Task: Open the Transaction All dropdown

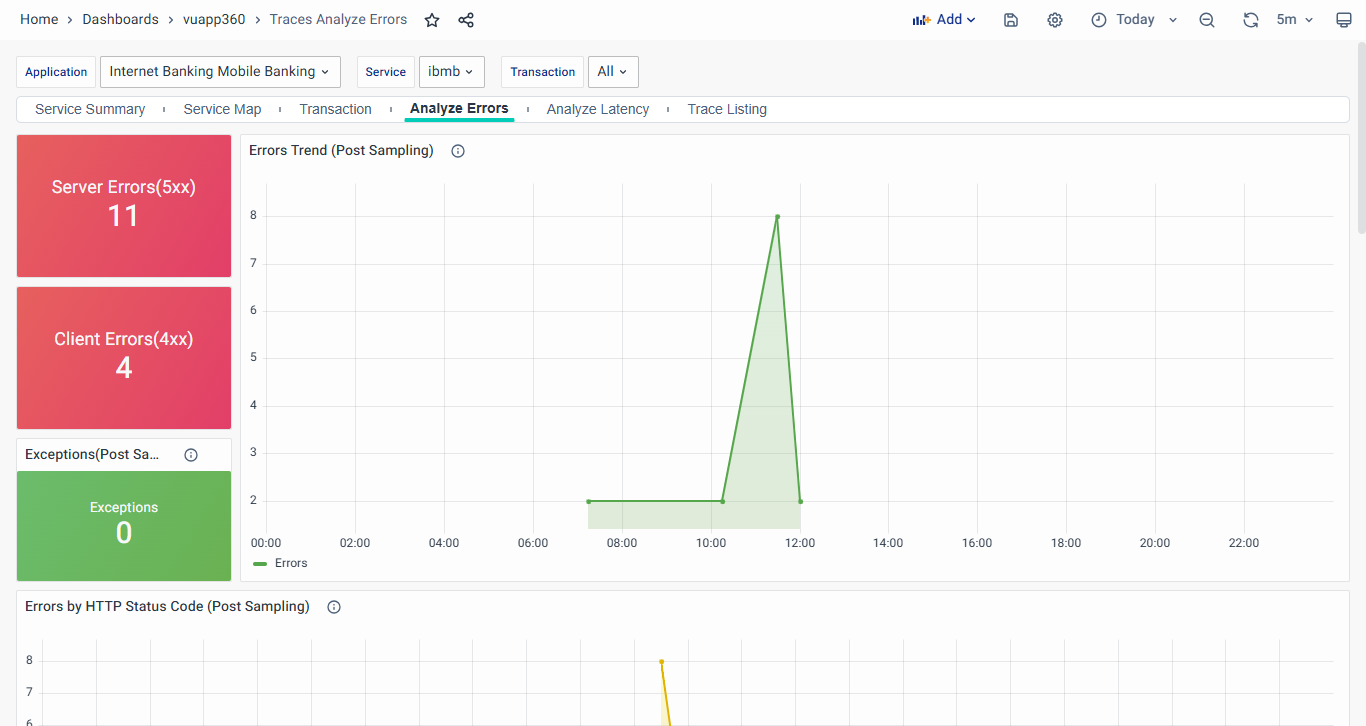Action: 612,72
